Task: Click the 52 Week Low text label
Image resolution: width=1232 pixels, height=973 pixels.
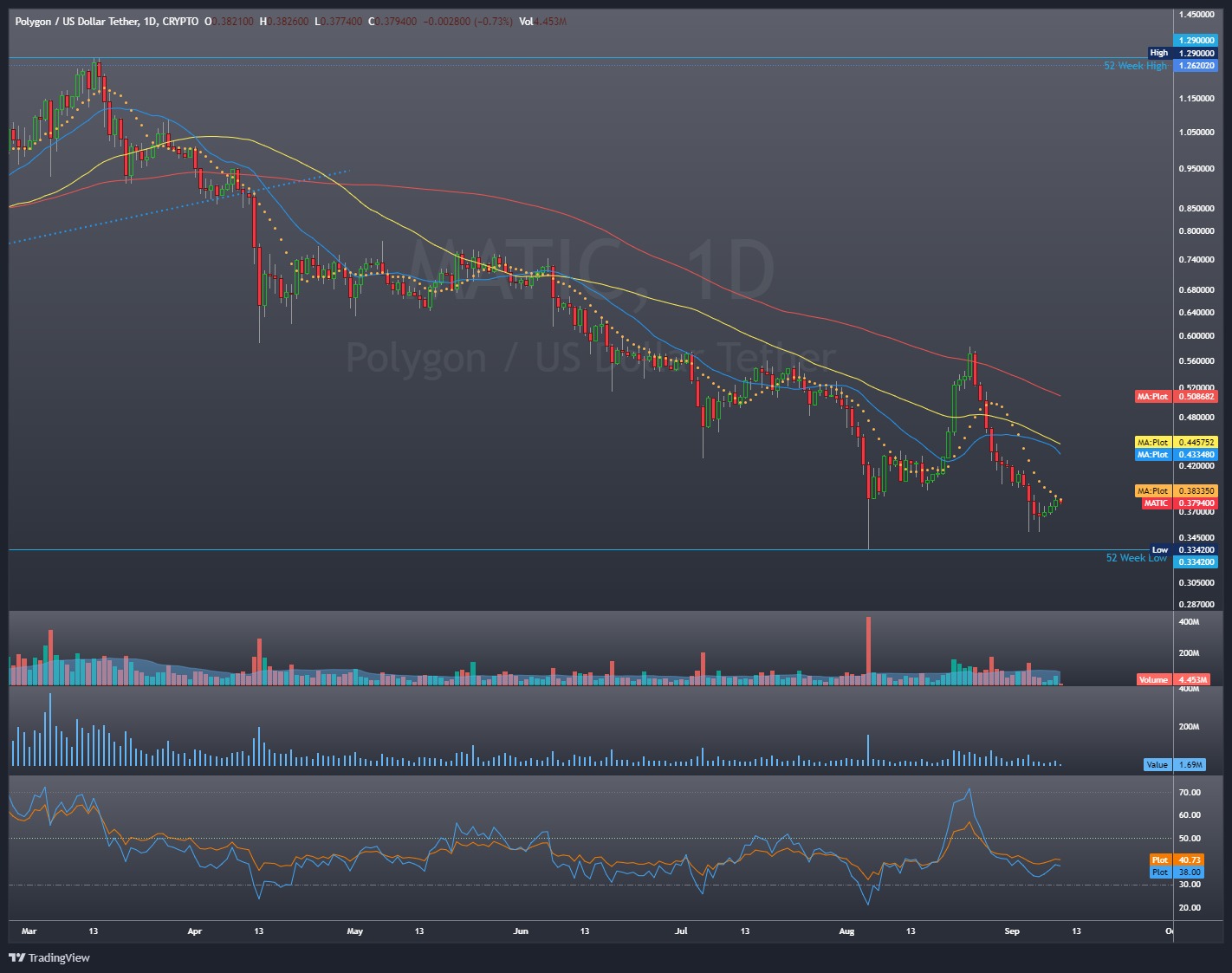Action: pos(1136,558)
